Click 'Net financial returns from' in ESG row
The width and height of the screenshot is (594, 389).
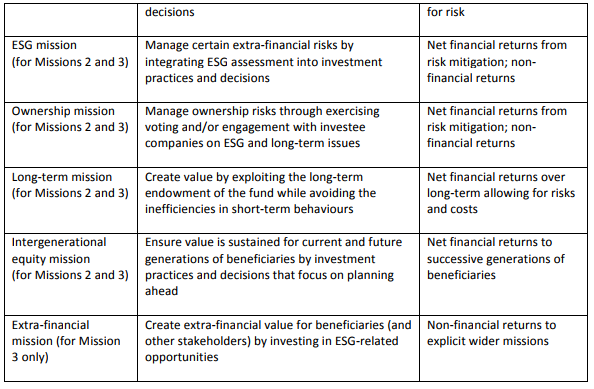click(497, 45)
